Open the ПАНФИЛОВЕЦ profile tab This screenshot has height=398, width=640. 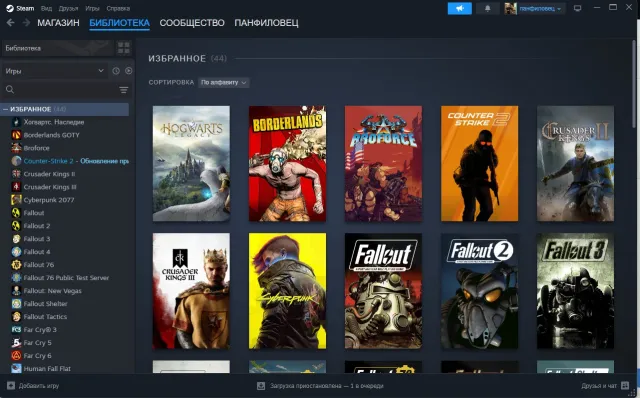coord(266,23)
